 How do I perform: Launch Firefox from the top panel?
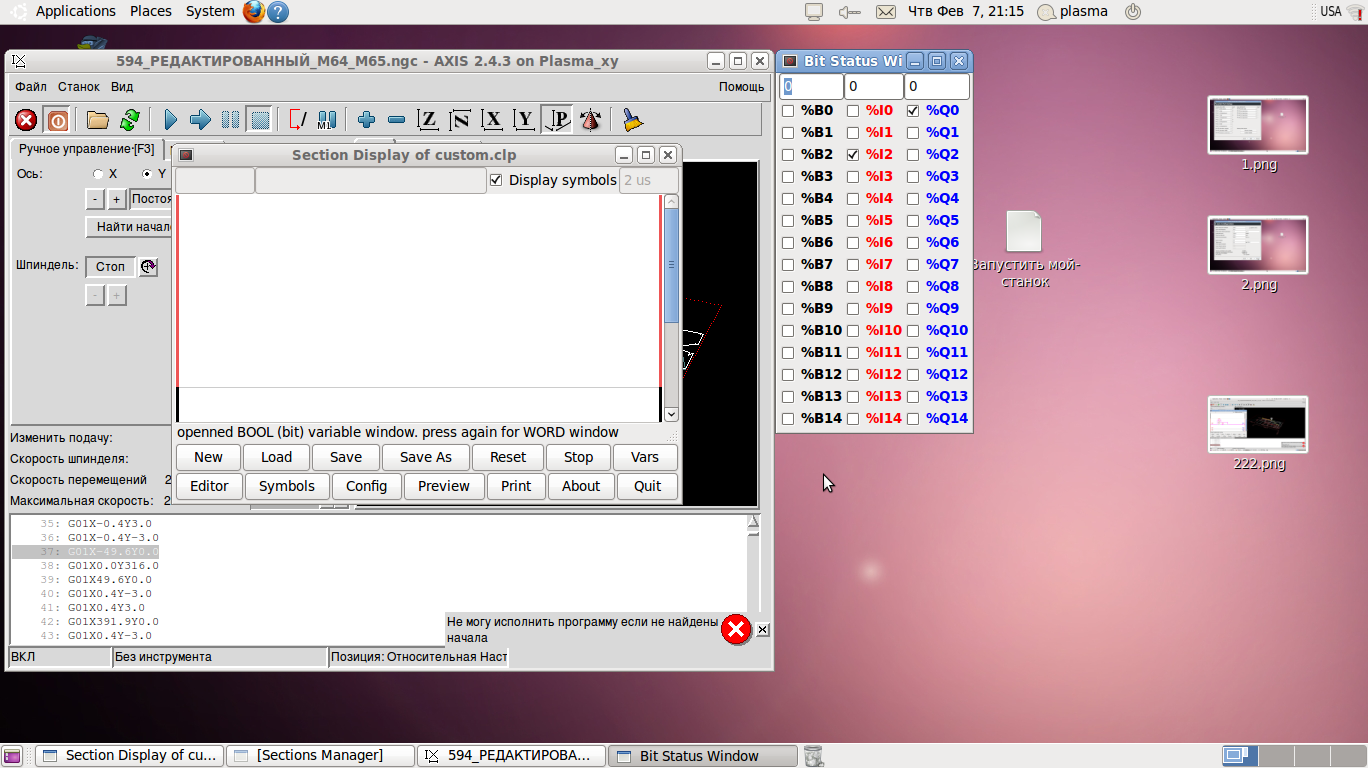pos(253,12)
